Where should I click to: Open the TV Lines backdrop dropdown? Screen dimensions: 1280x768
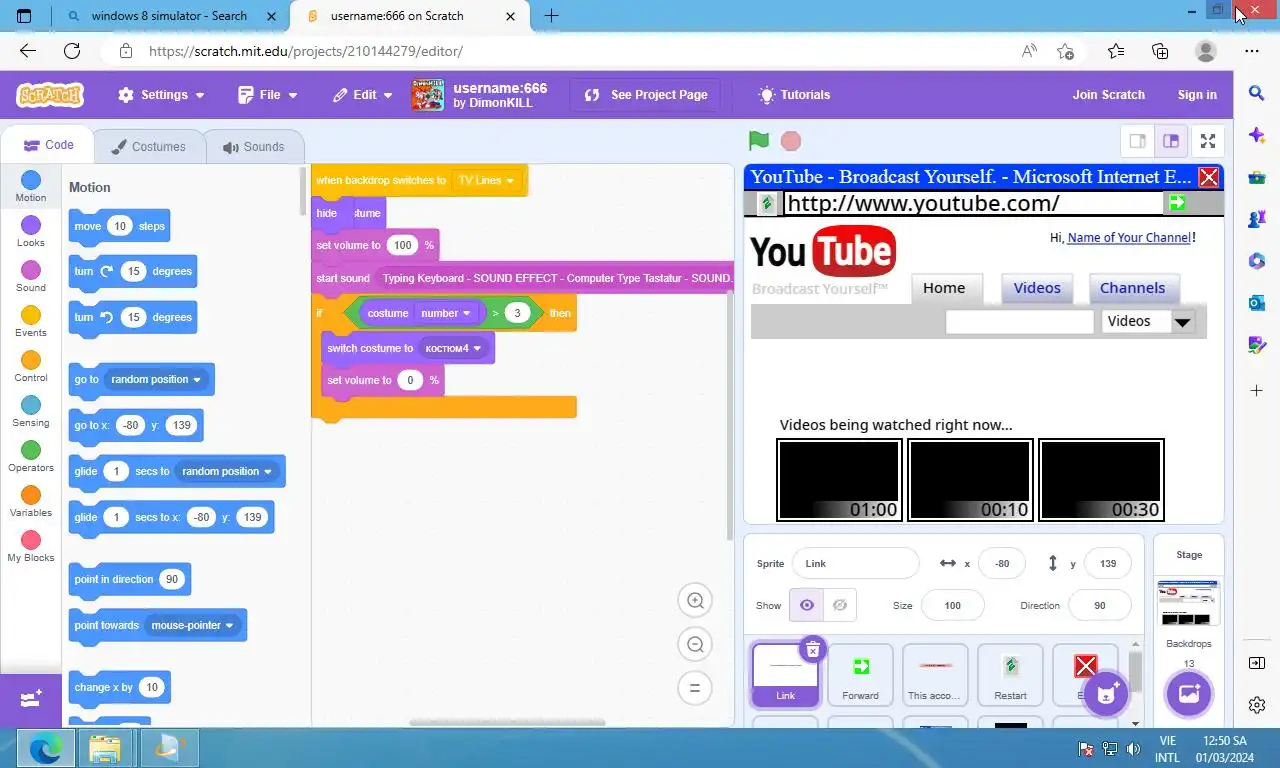tap(486, 181)
